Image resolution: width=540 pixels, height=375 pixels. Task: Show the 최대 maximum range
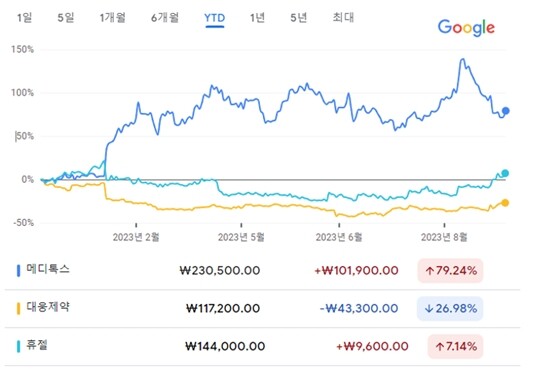pos(343,17)
